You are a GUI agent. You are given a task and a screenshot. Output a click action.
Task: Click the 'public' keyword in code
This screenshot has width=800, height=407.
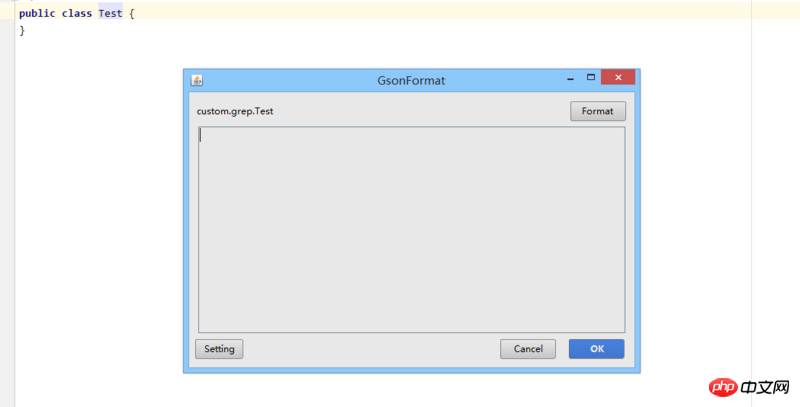click(x=37, y=14)
